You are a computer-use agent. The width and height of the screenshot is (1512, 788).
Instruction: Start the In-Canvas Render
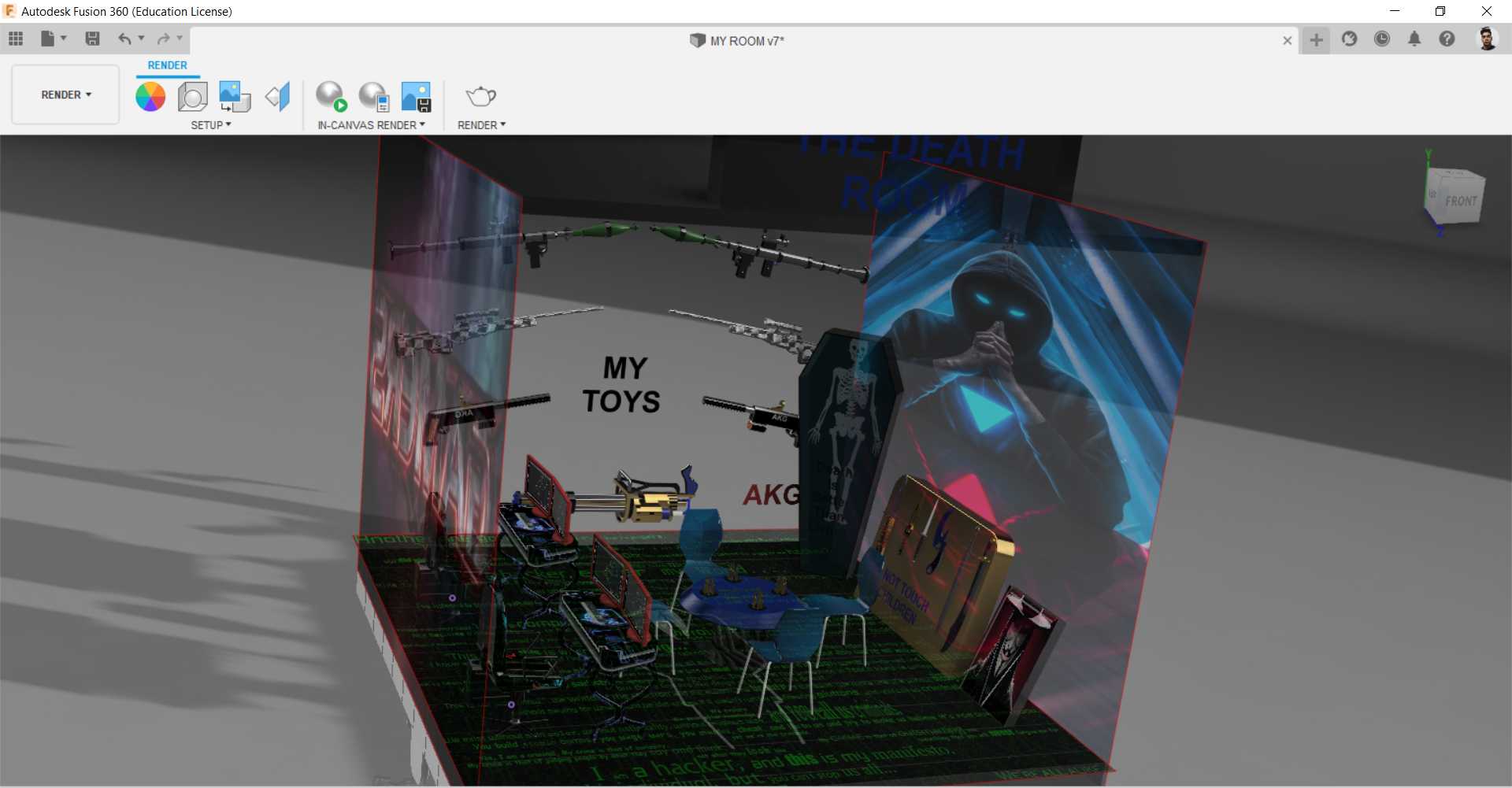(332, 97)
